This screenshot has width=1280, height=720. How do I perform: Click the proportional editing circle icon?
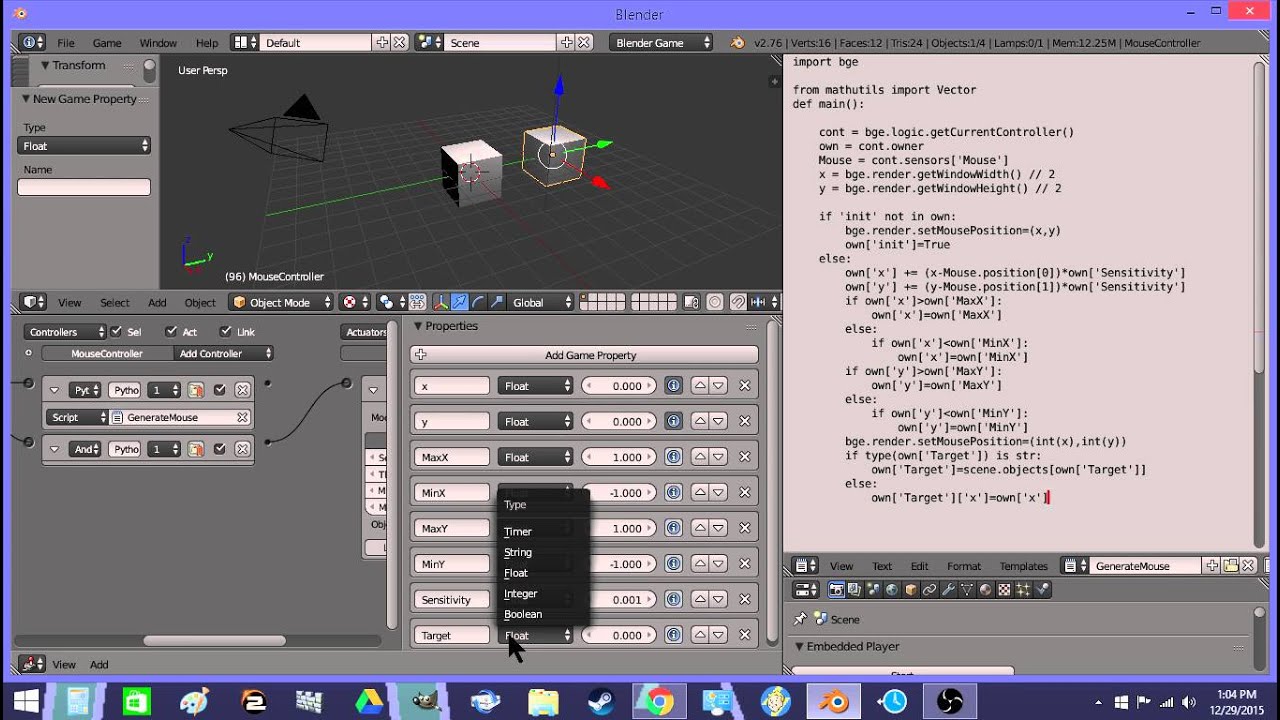(x=714, y=302)
